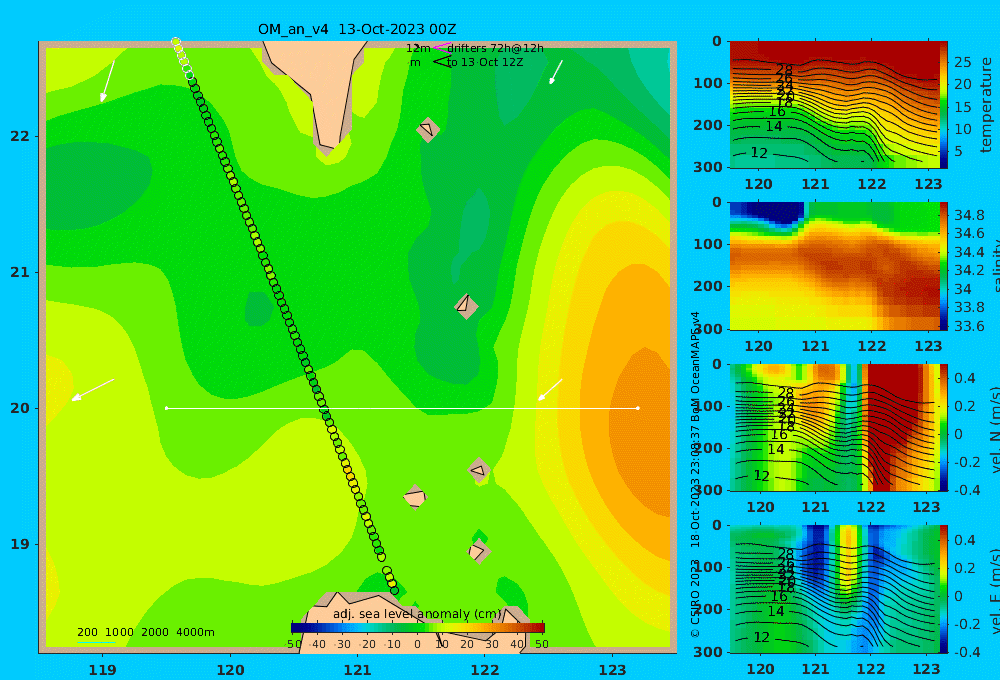Click the salinity color scale bar

[x=944, y=266]
